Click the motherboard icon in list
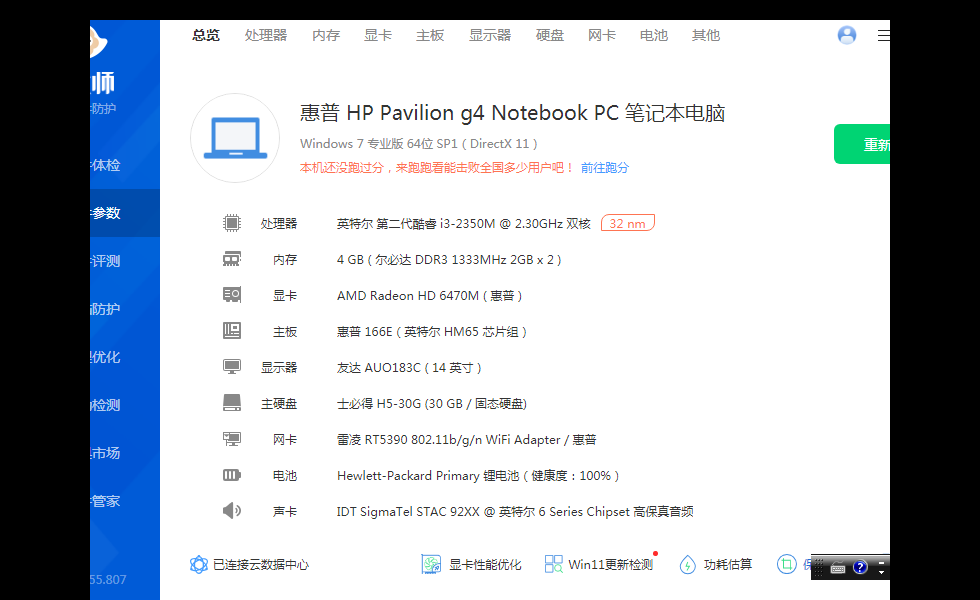This screenshot has height=600, width=980. click(232, 331)
